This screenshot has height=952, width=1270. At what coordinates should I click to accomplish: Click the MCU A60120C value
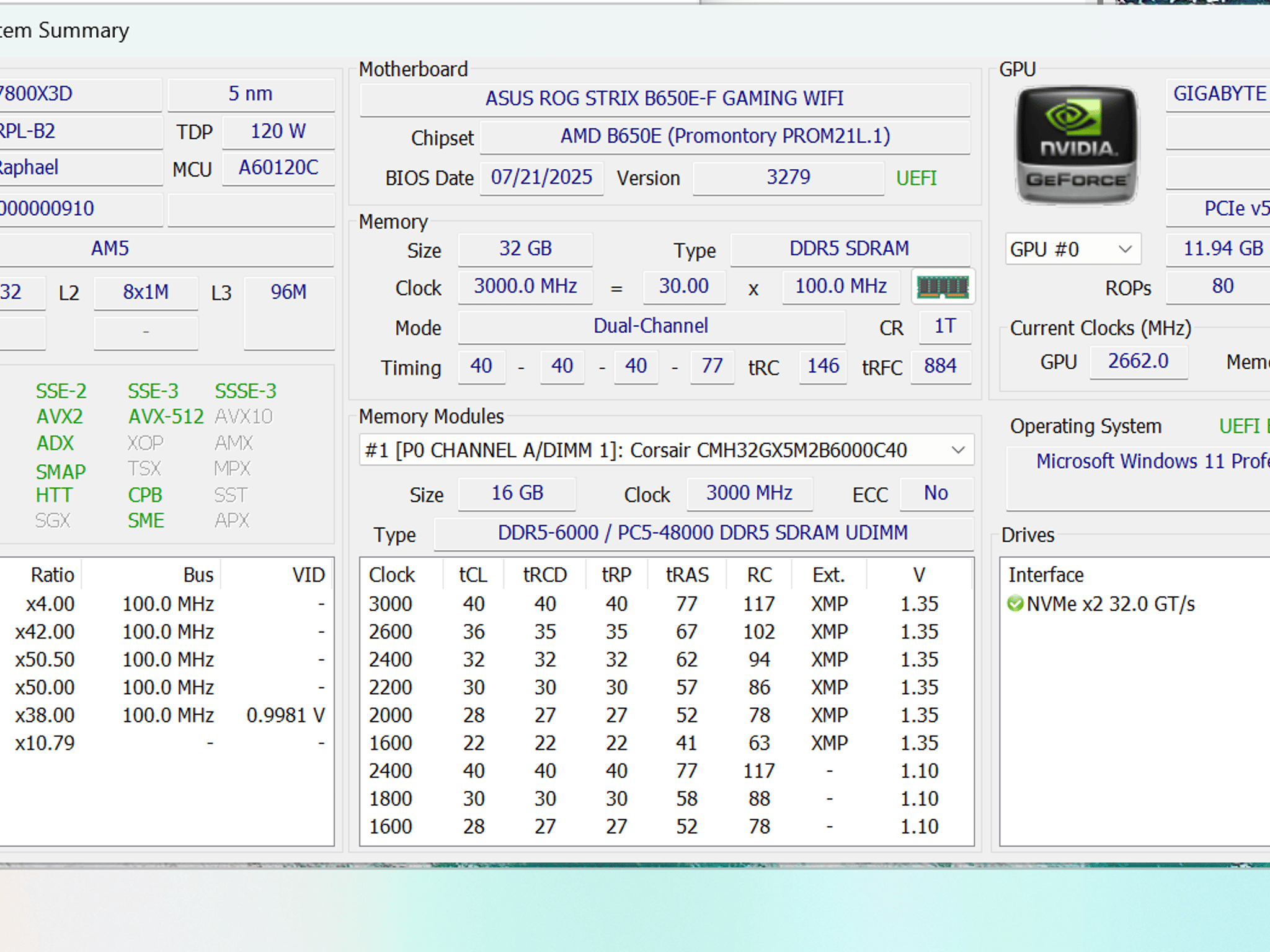pyautogui.click(x=278, y=168)
